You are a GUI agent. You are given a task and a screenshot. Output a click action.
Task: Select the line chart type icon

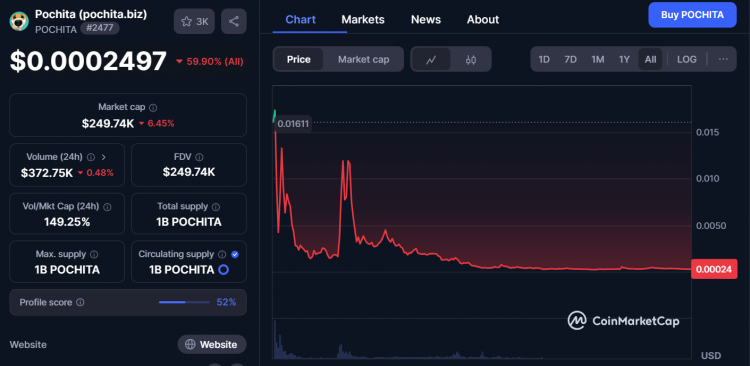click(431, 59)
